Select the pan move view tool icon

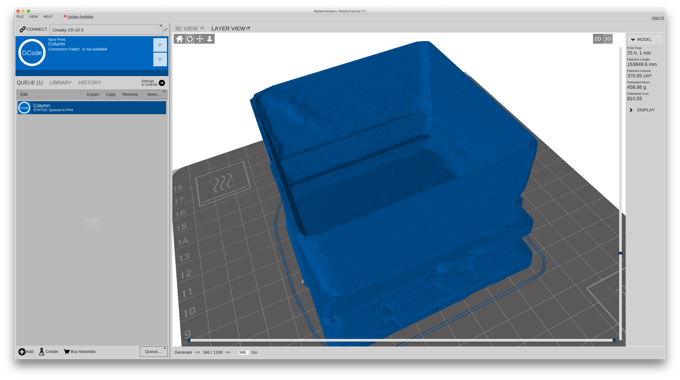coord(199,39)
